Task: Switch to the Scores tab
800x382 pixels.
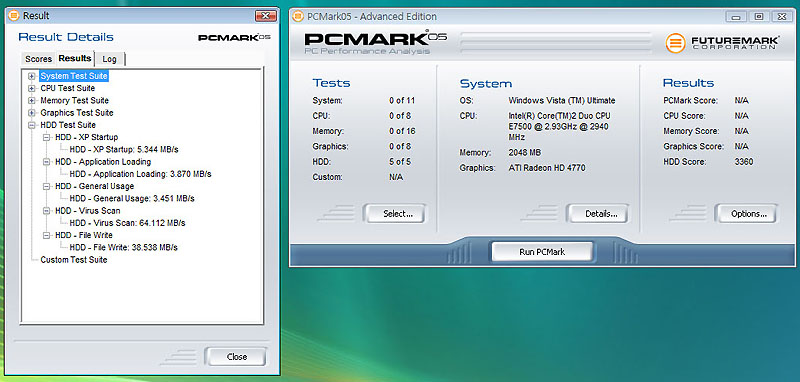Action: tap(38, 59)
